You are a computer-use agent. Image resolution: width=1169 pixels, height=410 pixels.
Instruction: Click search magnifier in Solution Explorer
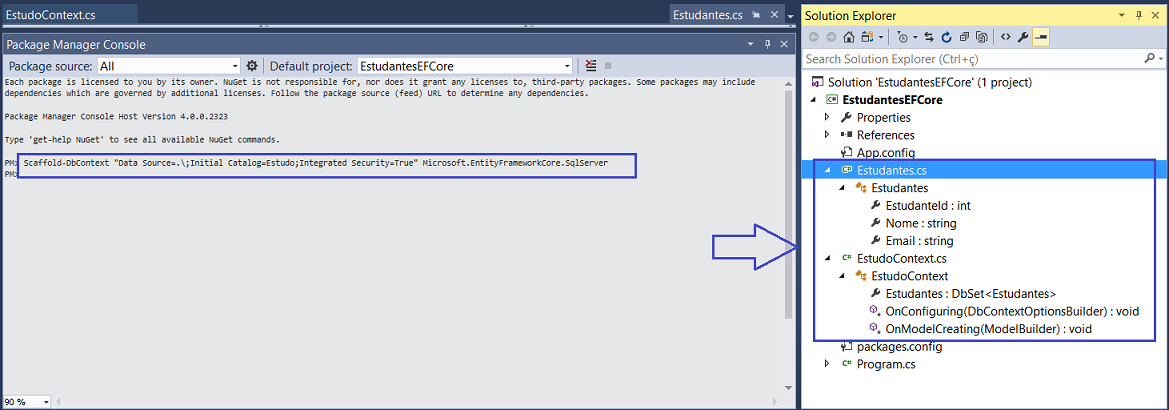point(1148,58)
